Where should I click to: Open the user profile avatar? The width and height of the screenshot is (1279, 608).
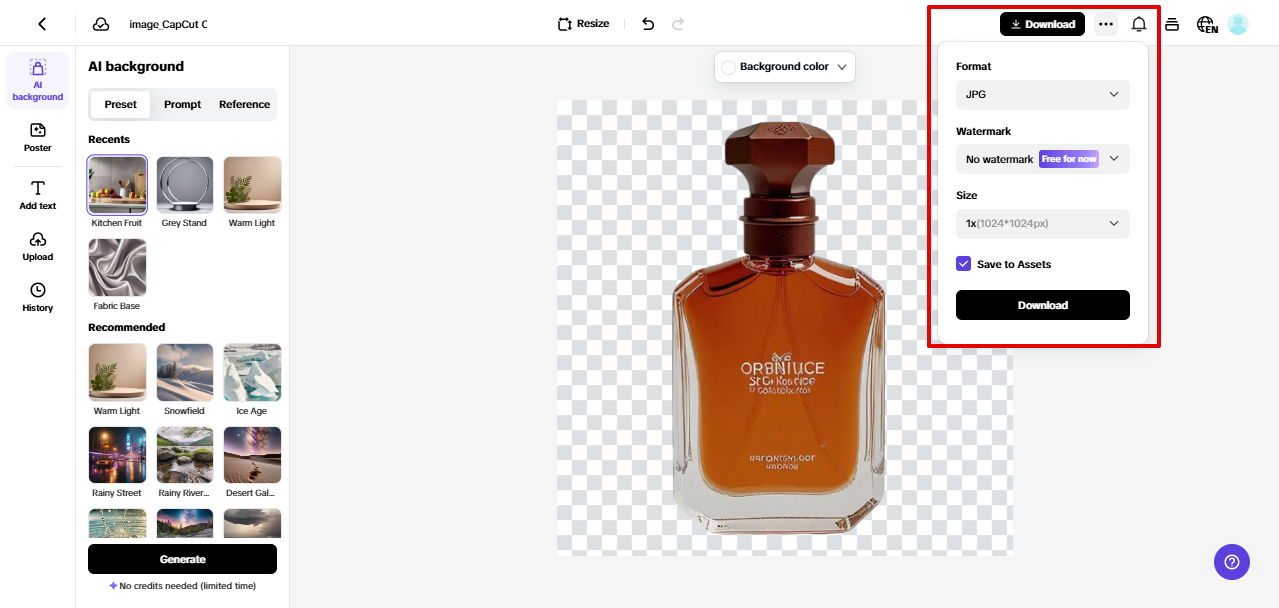pyautogui.click(x=1238, y=24)
